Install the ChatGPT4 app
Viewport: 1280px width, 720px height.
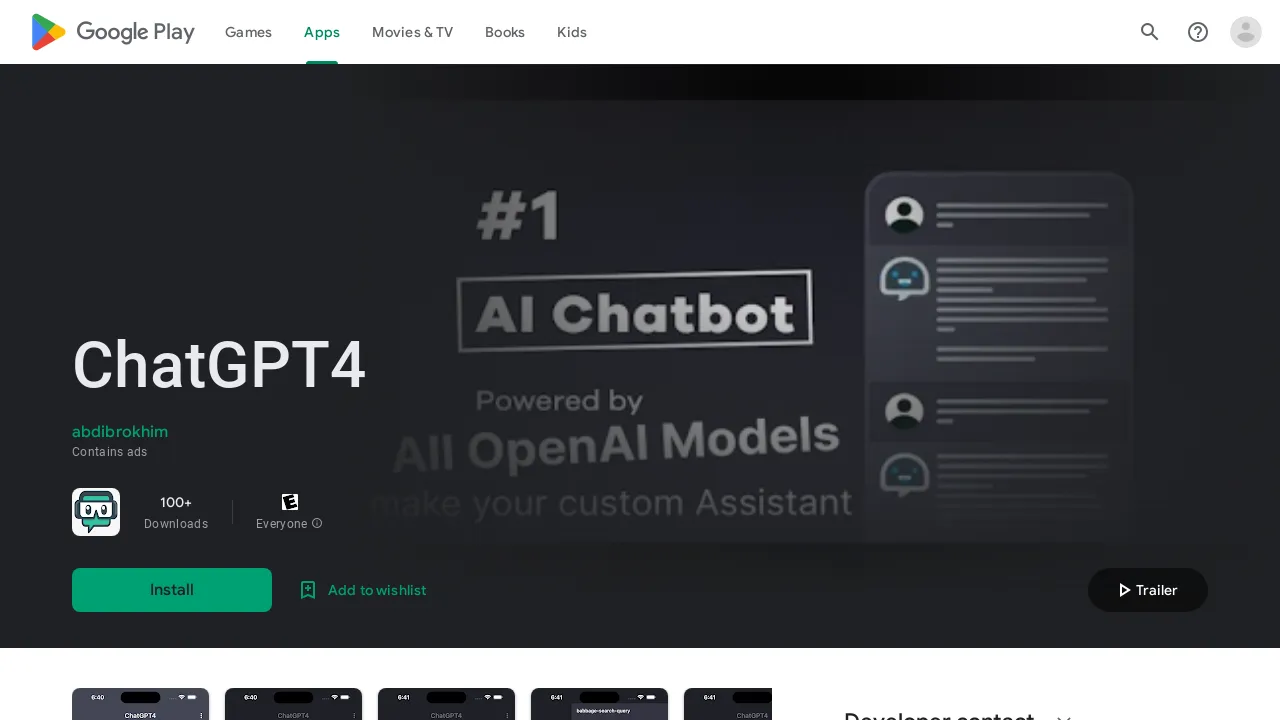pos(172,590)
